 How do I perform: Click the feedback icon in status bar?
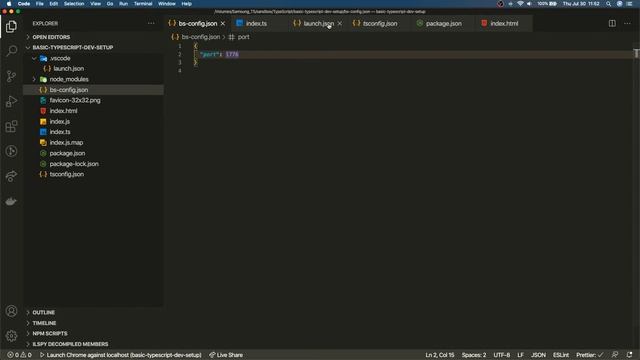(615, 355)
